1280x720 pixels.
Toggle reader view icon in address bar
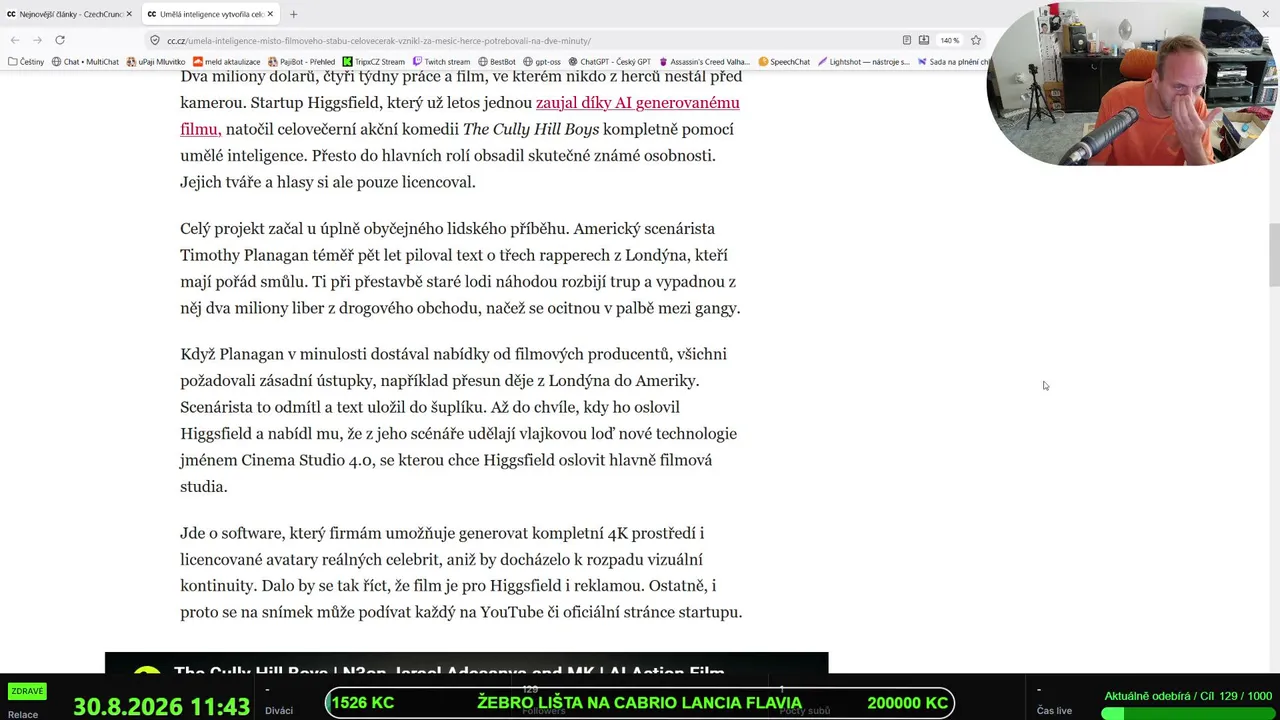point(907,40)
